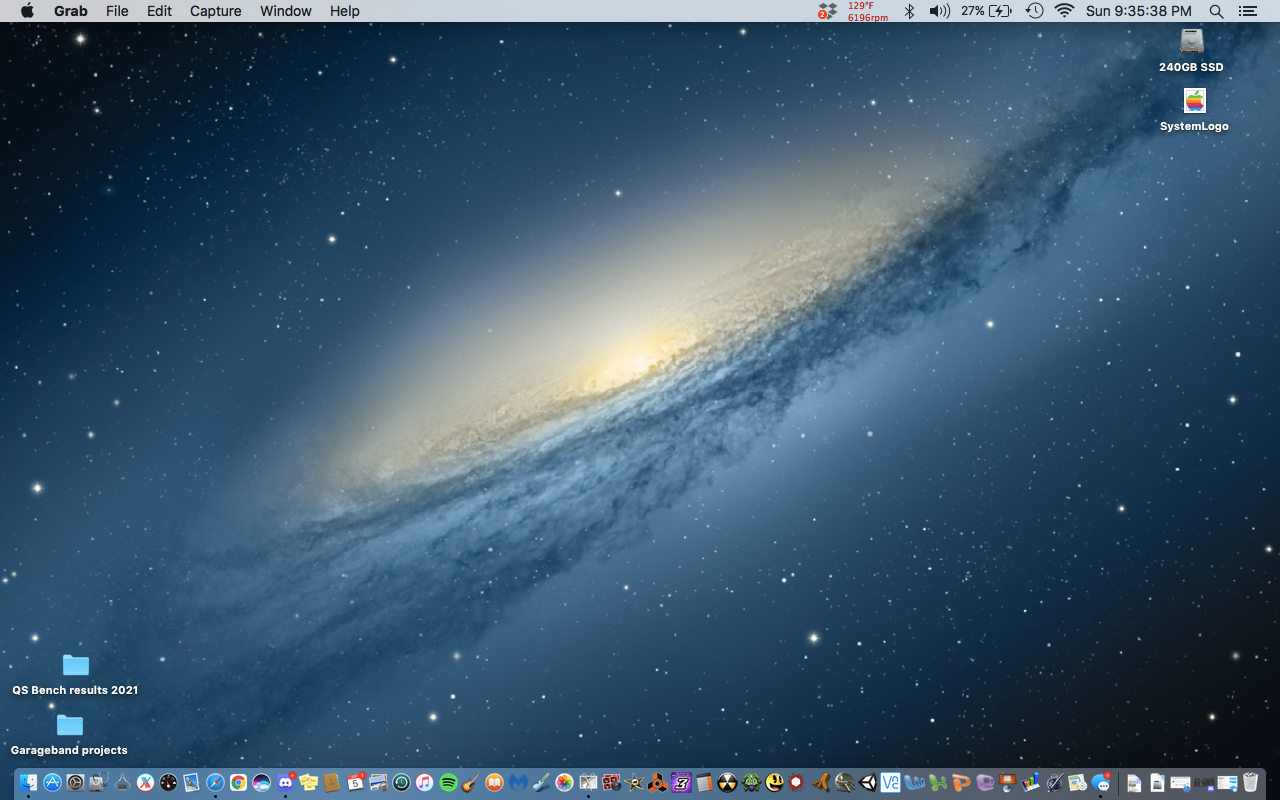
Task: Open GarageBand guitar icon in Dock
Action: coord(471,783)
